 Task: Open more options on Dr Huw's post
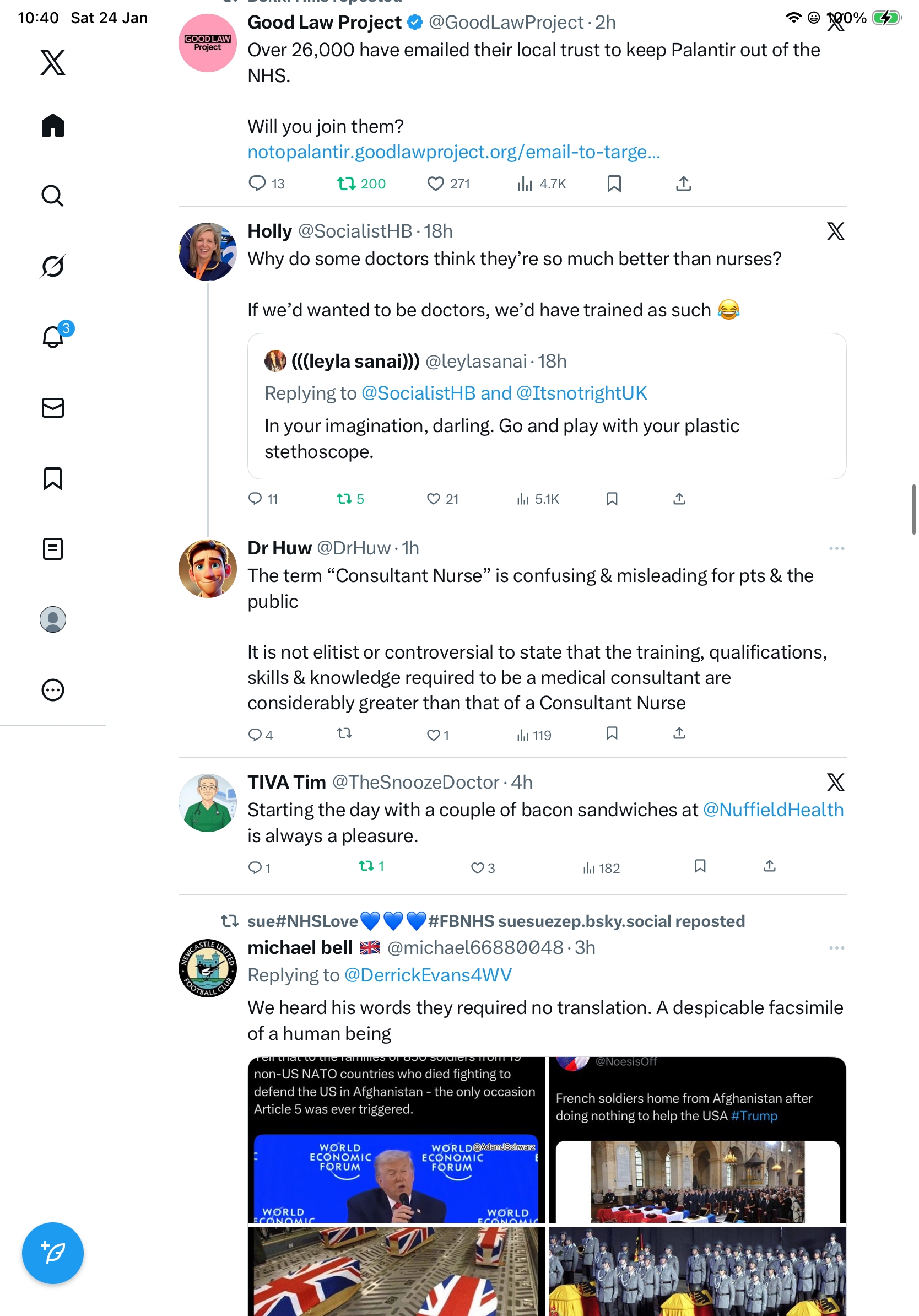tap(836, 548)
